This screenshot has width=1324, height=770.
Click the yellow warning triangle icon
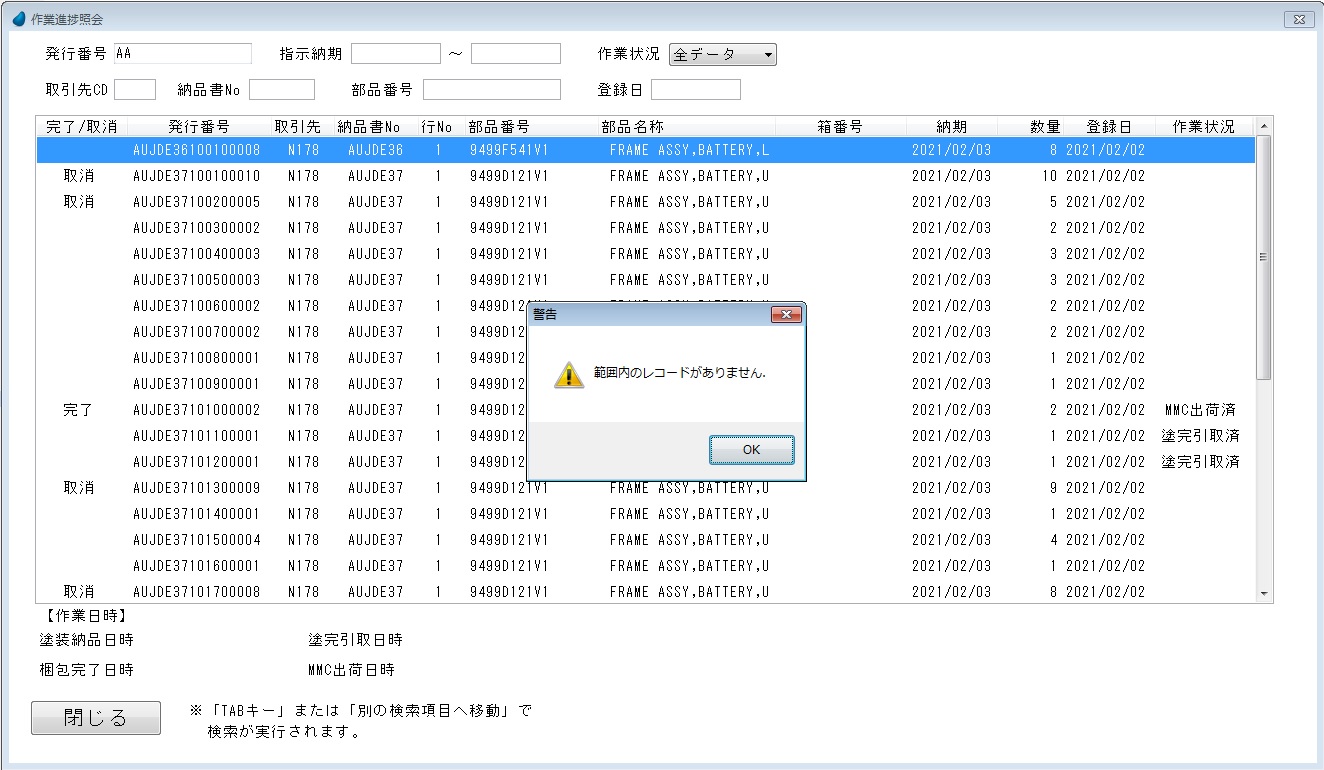pos(568,374)
